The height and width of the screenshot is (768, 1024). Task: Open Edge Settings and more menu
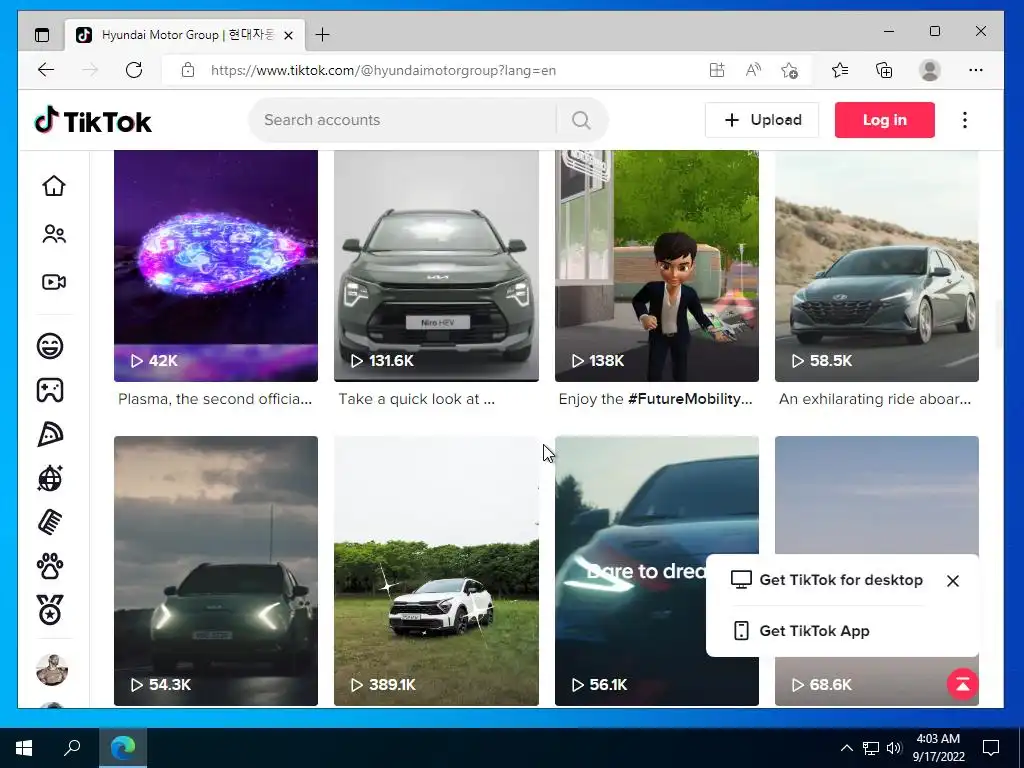click(976, 70)
